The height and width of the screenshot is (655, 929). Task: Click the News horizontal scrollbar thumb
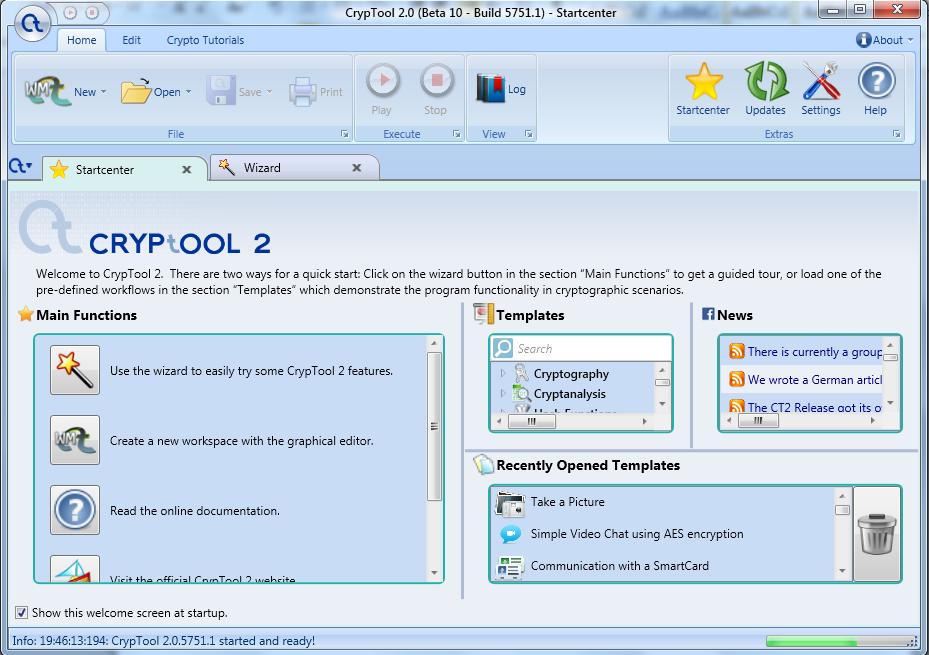pyautogui.click(x=758, y=420)
